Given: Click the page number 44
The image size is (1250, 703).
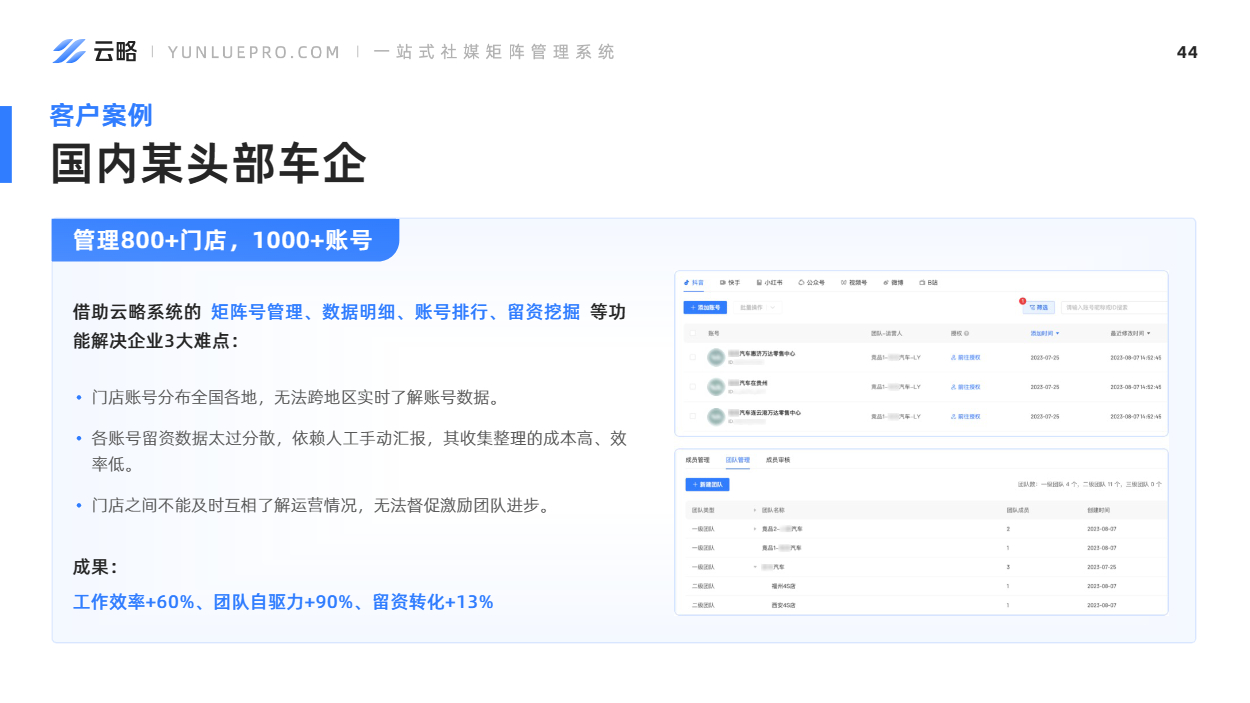Looking at the screenshot, I should coord(1187,52).
